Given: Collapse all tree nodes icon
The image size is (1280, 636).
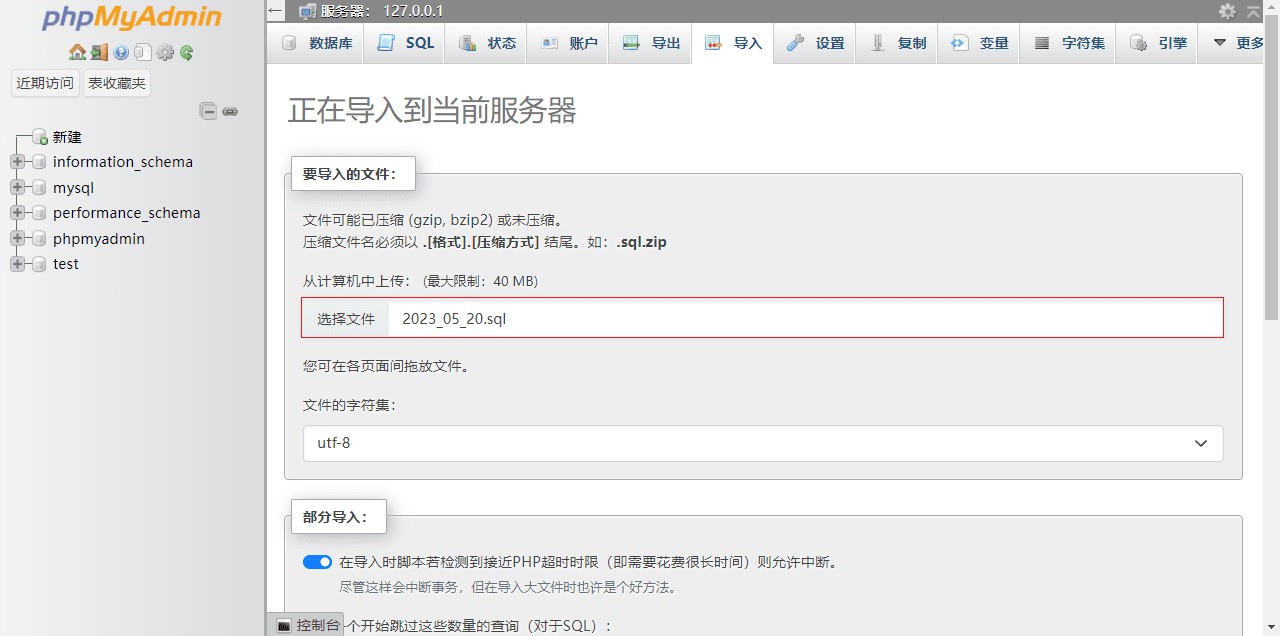Looking at the screenshot, I should (x=208, y=111).
